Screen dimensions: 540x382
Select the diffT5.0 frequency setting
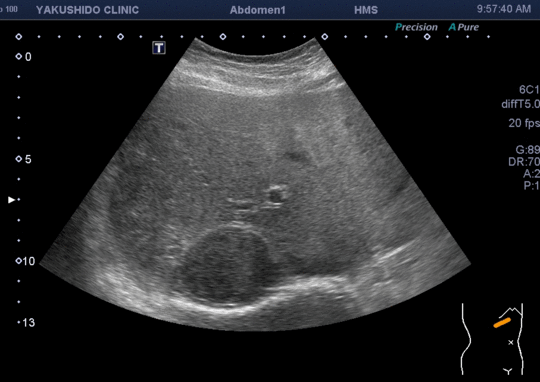click(521, 104)
